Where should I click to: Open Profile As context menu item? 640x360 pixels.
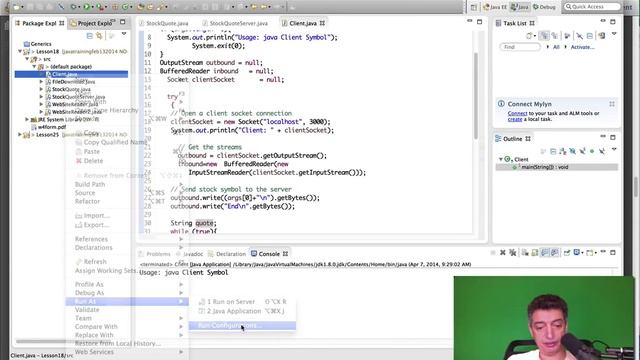[127, 284]
